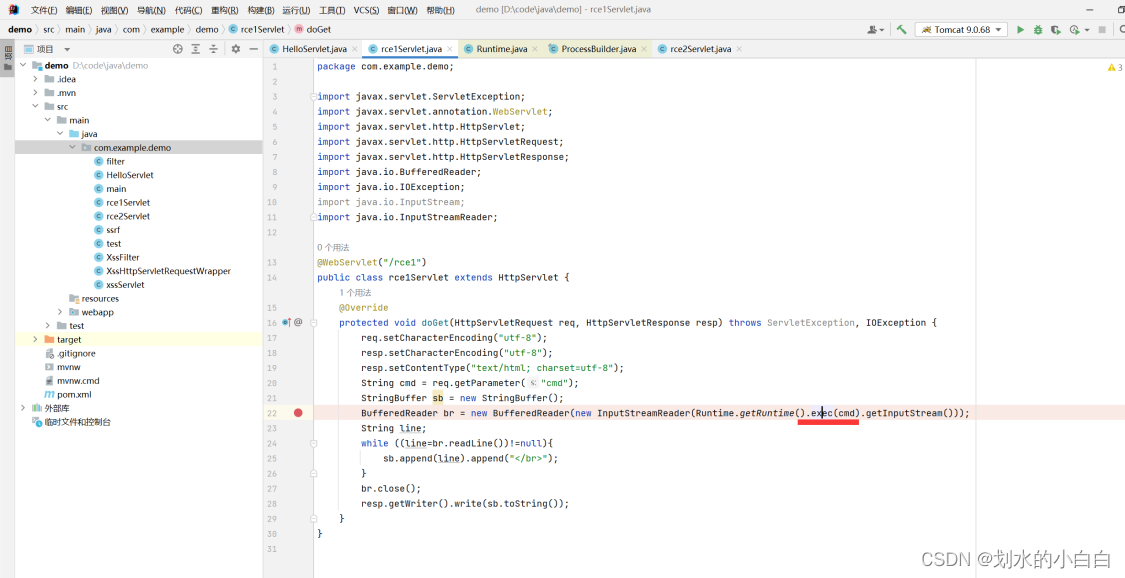Image resolution: width=1125 pixels, height=578 pixels.
Task: Open project panel gear settings
Action: coord(235,49)
